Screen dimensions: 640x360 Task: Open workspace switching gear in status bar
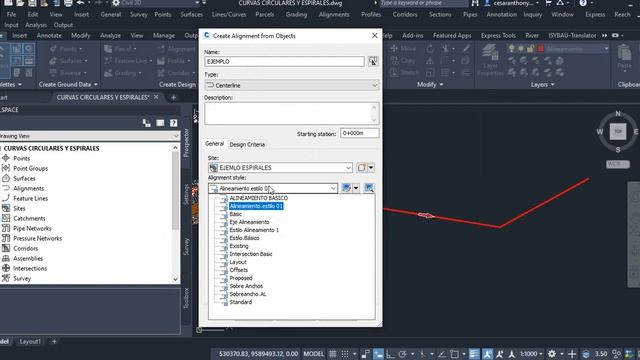[552, 354]
